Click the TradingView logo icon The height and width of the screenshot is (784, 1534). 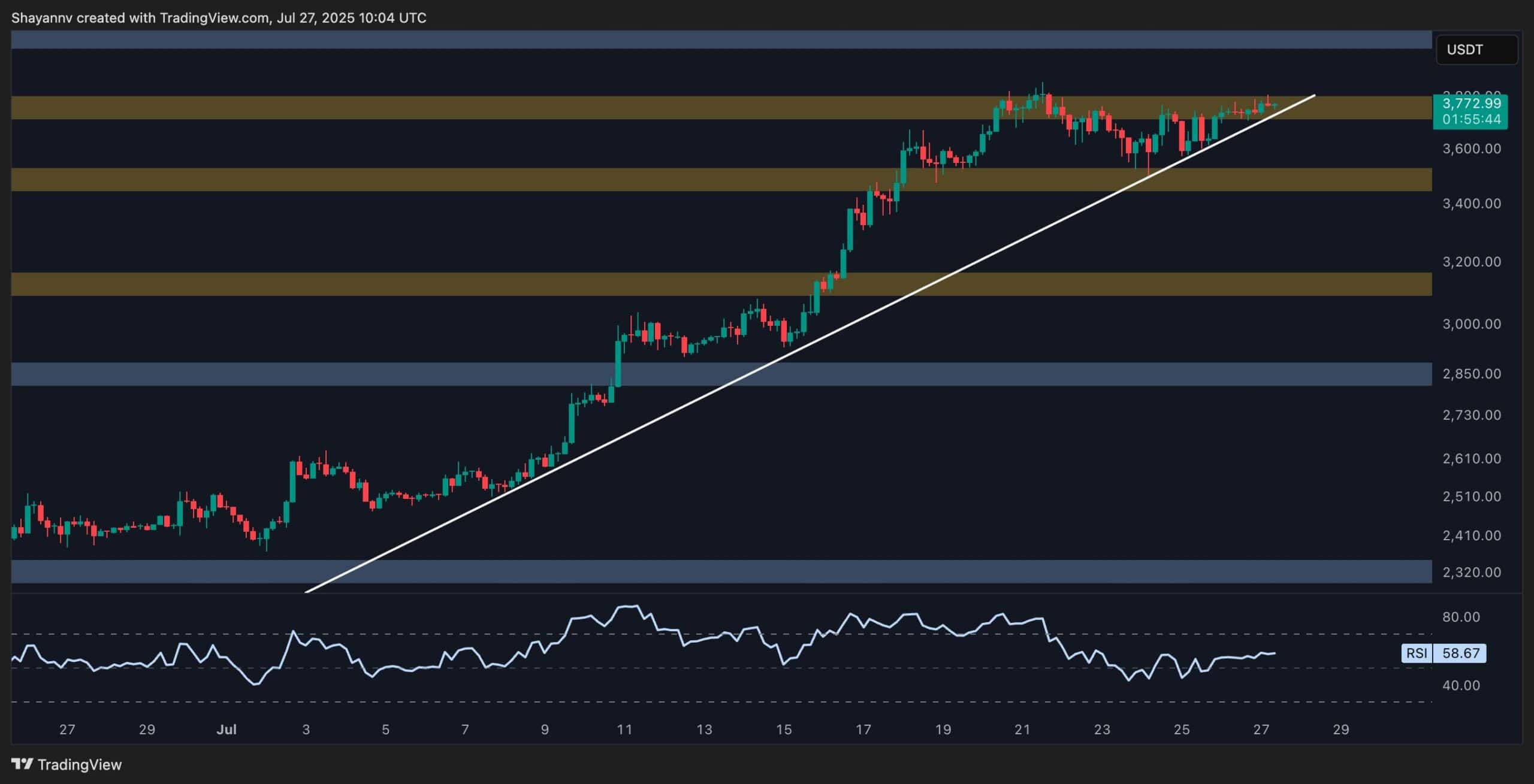click(22, 764)
